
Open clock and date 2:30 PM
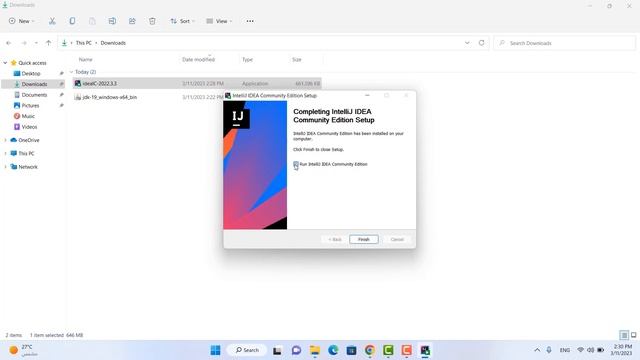(x=621, y=350)
